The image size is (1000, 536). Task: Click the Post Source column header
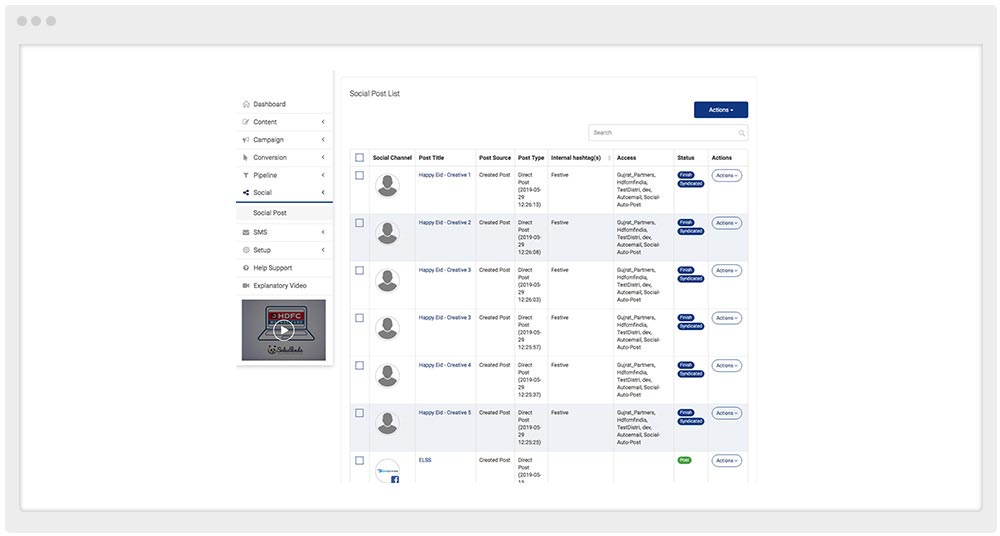[x=495, y=158]
